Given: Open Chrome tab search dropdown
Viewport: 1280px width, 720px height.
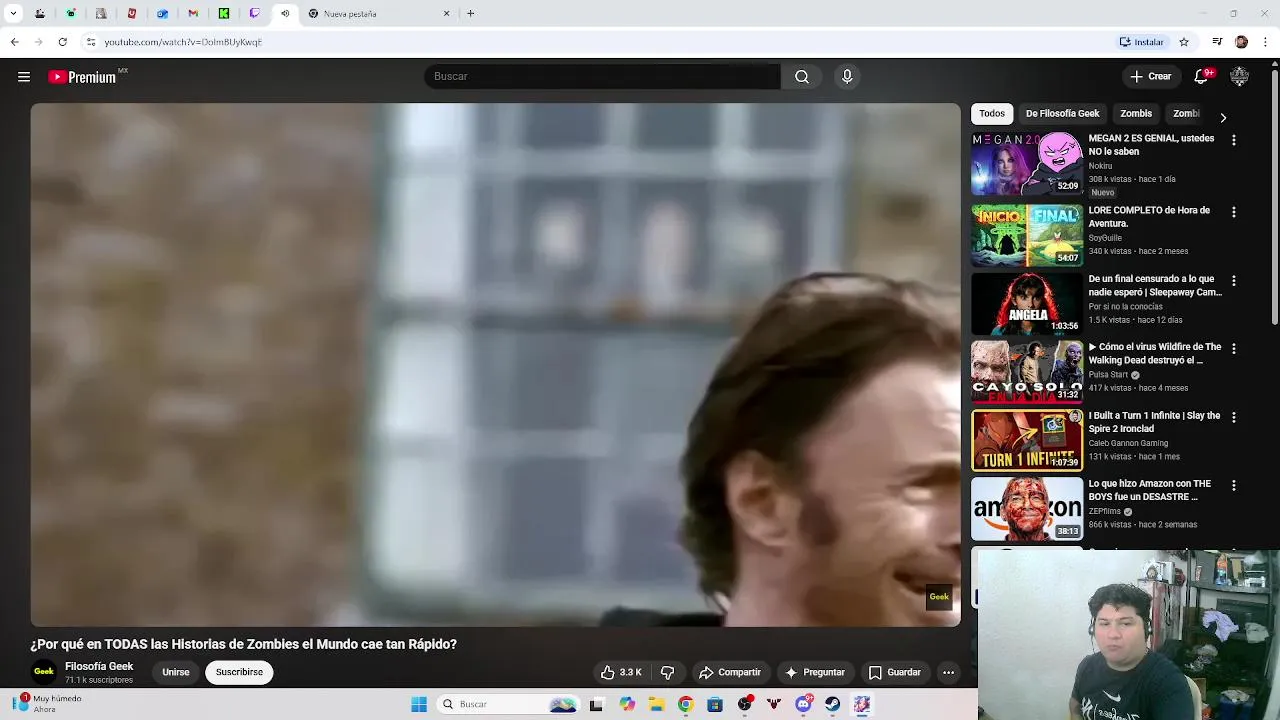Looking at the screenshot, I should 13,14.
